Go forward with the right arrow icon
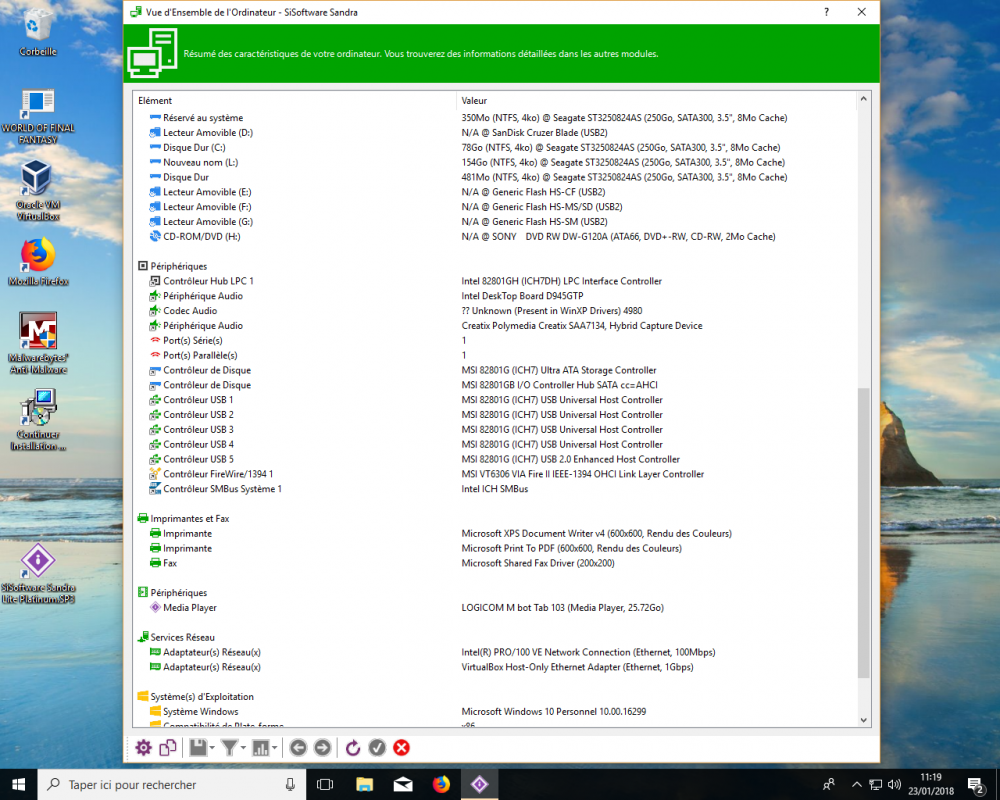Screen dimensions: 1000x800 click(322, 747)
